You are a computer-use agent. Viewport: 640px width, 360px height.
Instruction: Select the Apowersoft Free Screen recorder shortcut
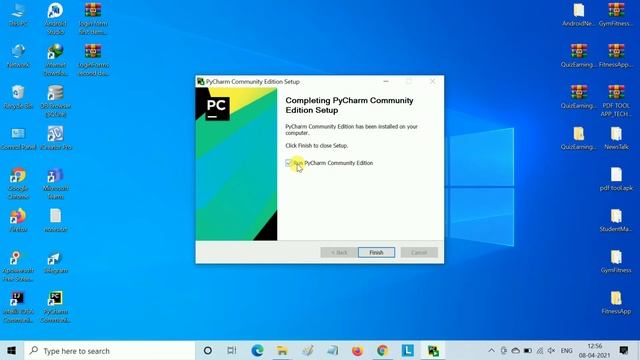[18, 266]
